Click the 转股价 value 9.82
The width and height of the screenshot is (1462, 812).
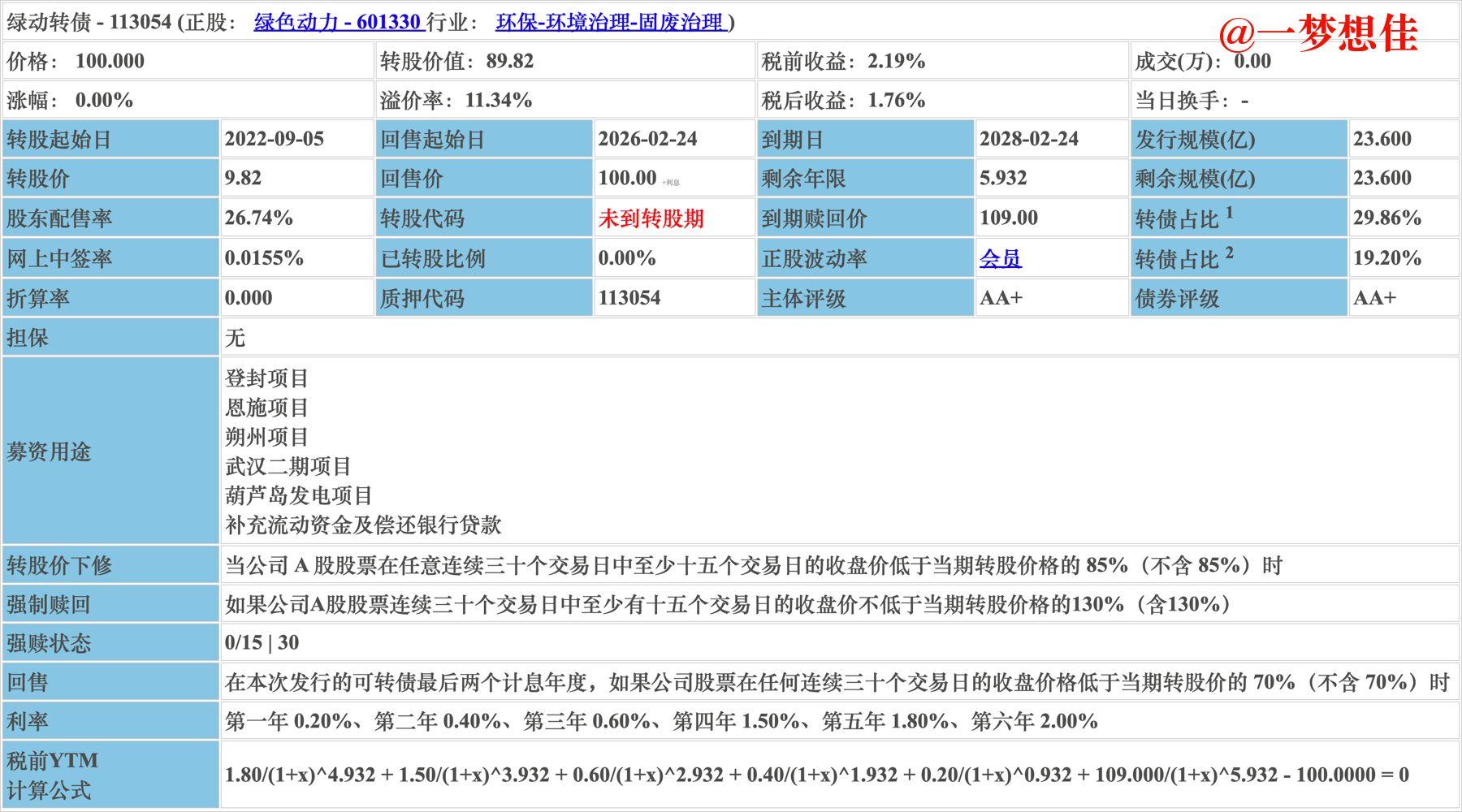(x=243, y=178)
